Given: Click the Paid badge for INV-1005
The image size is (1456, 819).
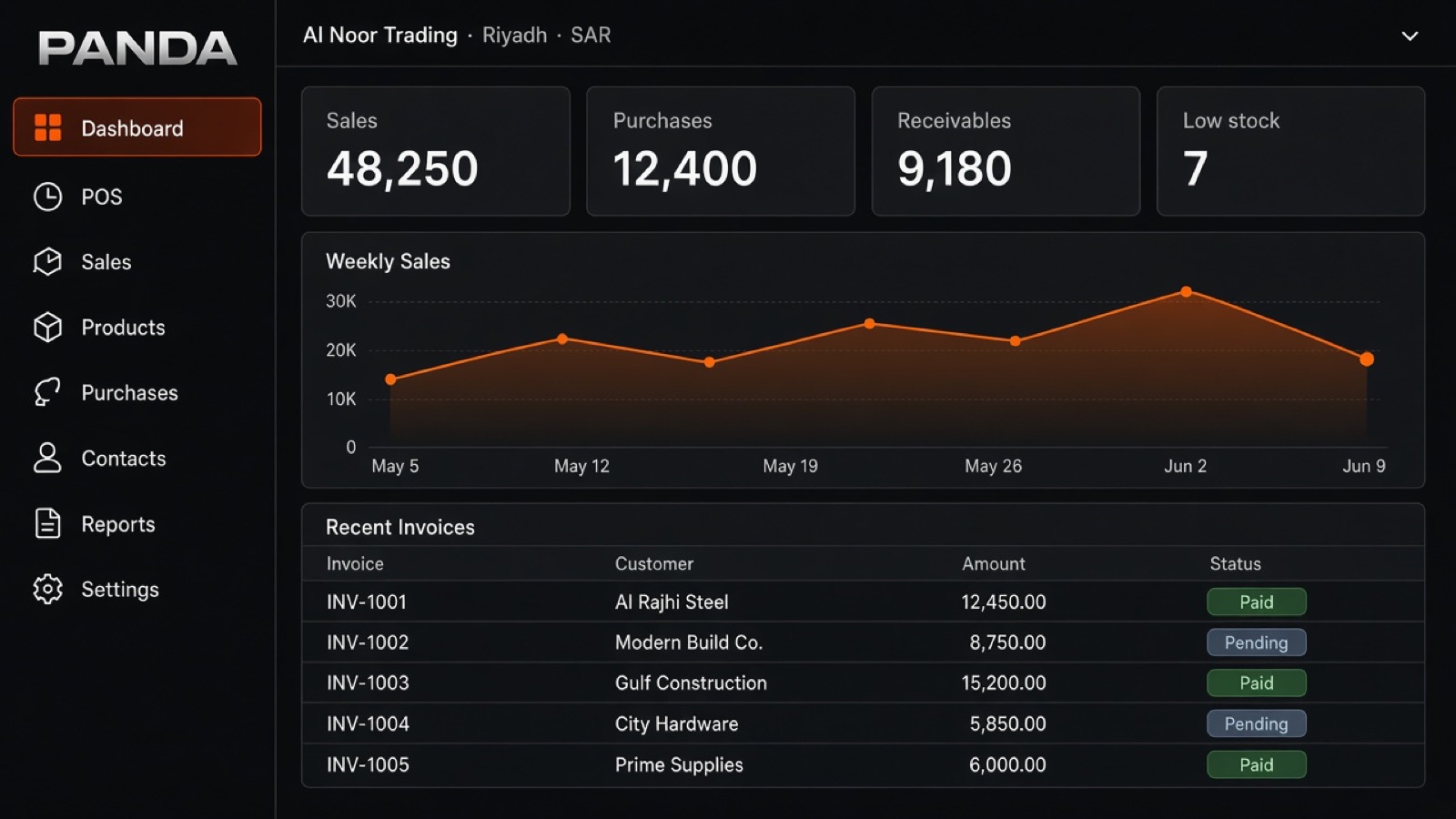Looking at the screenshot, I should click(x=1257, y=764).
